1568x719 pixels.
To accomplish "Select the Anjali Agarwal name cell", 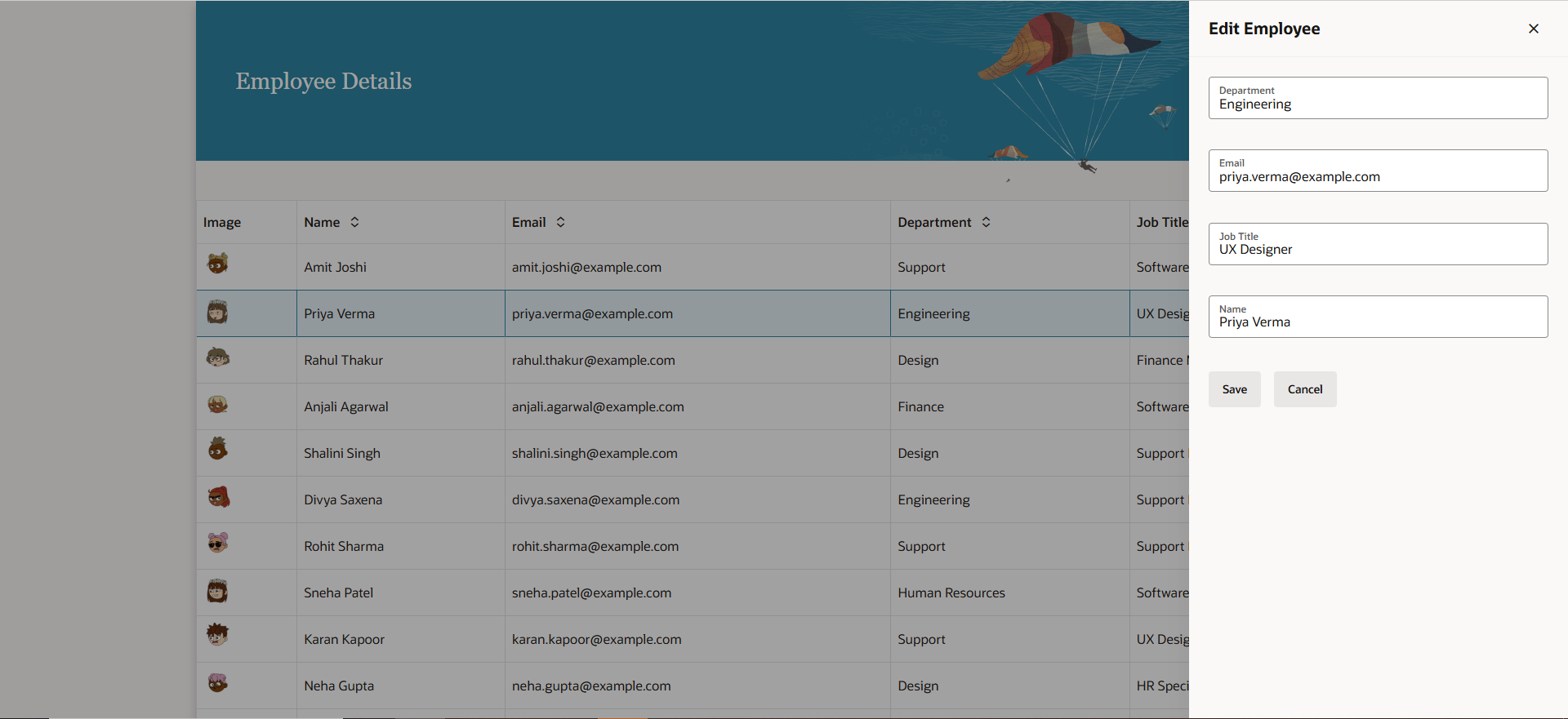I will point(346,406).
